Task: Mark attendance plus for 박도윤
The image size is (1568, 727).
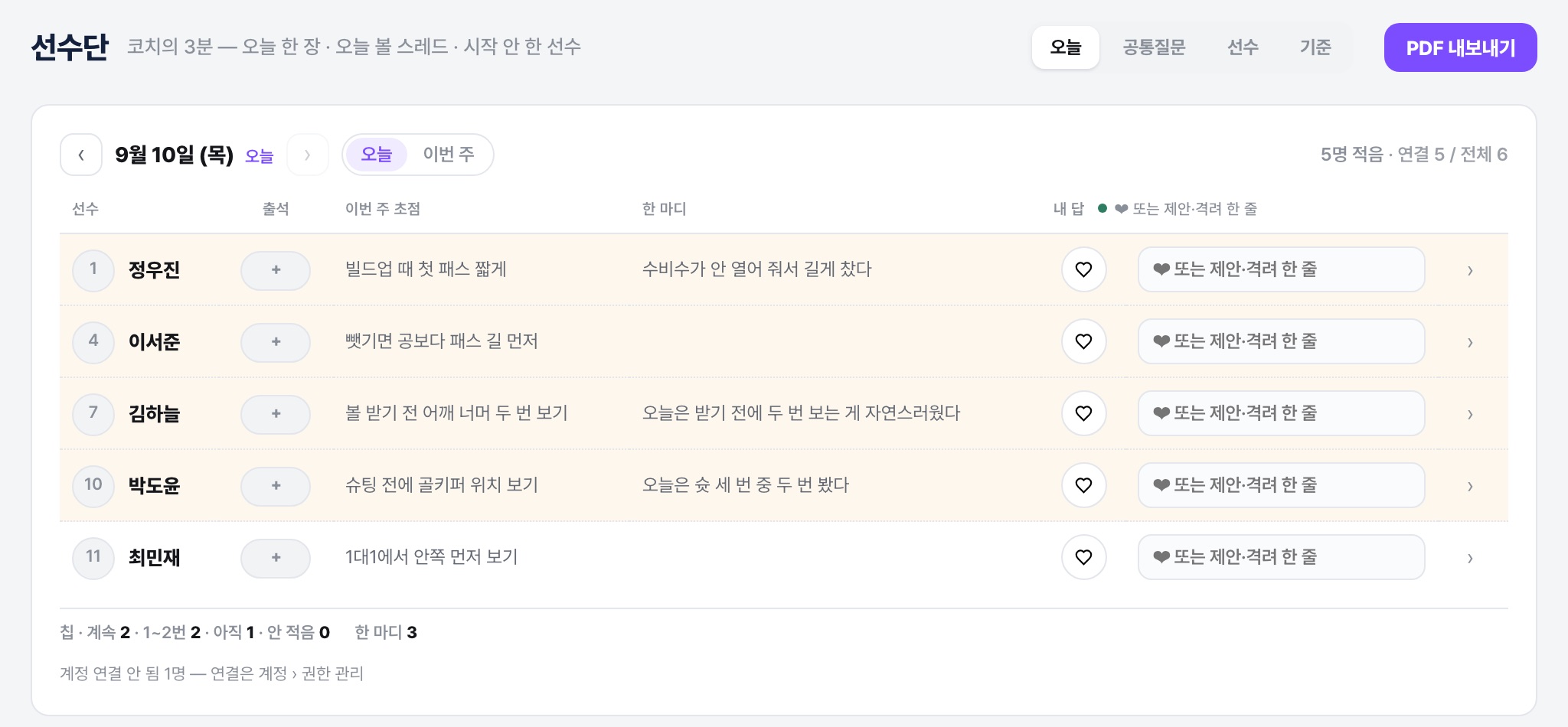Action: pyautogui.click(x=276, y=486)
